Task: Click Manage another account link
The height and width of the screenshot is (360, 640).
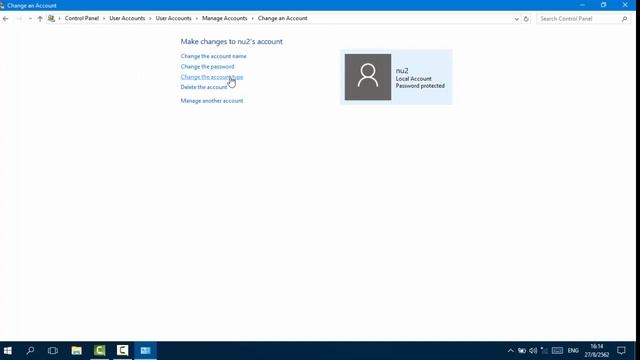Action: [212, 101]
